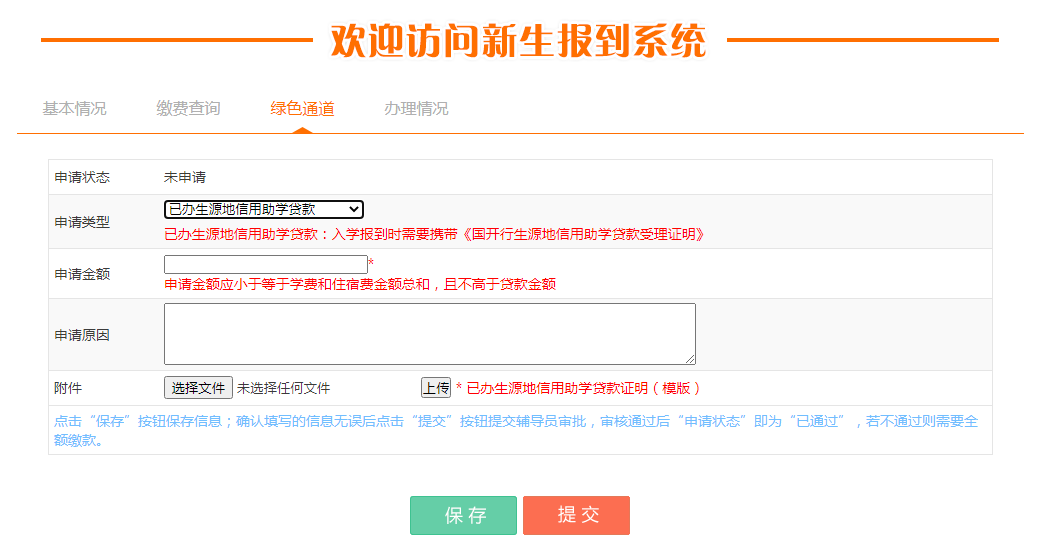Switch to the 基本情况 tab
The image size is (1046, 541).
point(74,108)
